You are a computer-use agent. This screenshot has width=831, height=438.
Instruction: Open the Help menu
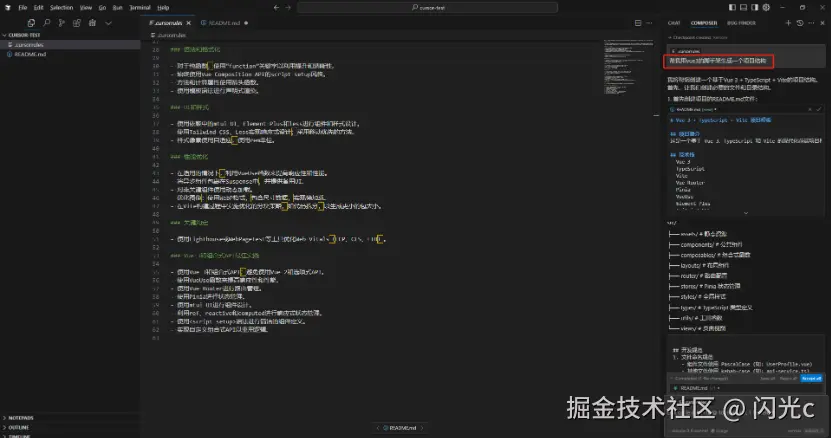point(163,7)
